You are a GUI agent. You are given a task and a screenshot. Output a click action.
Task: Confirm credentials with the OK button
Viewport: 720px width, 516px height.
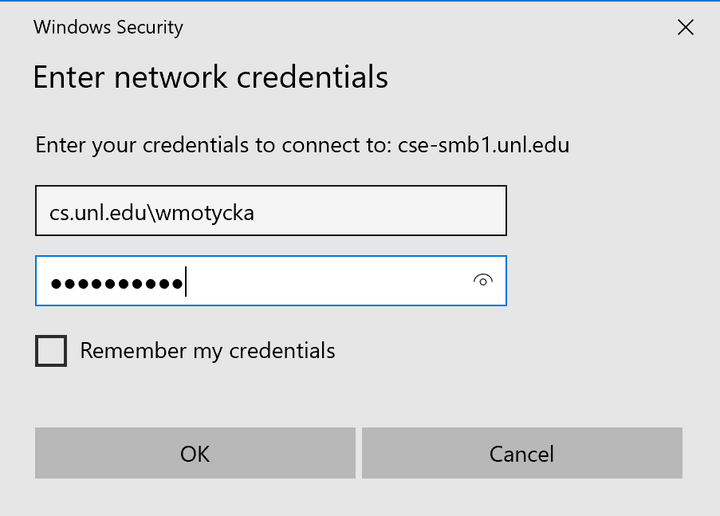(x=195, y=453)
